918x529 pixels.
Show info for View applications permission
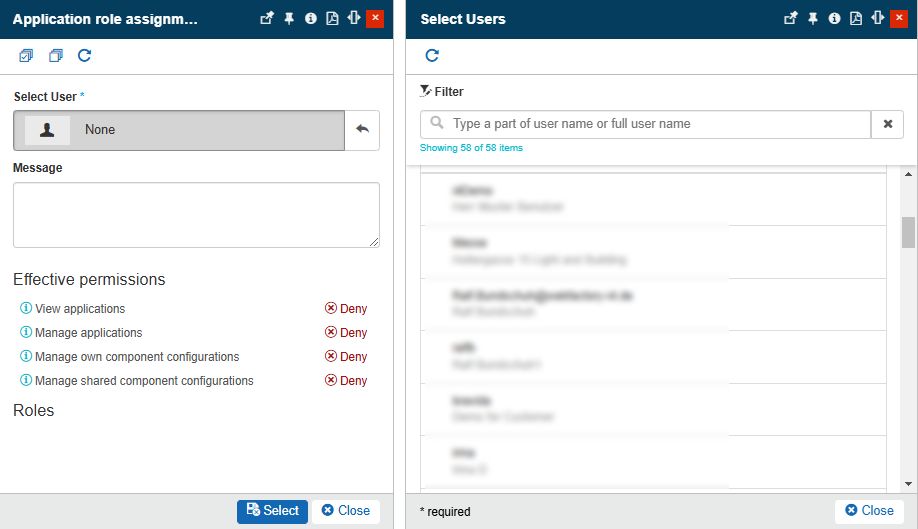(26, 309)
